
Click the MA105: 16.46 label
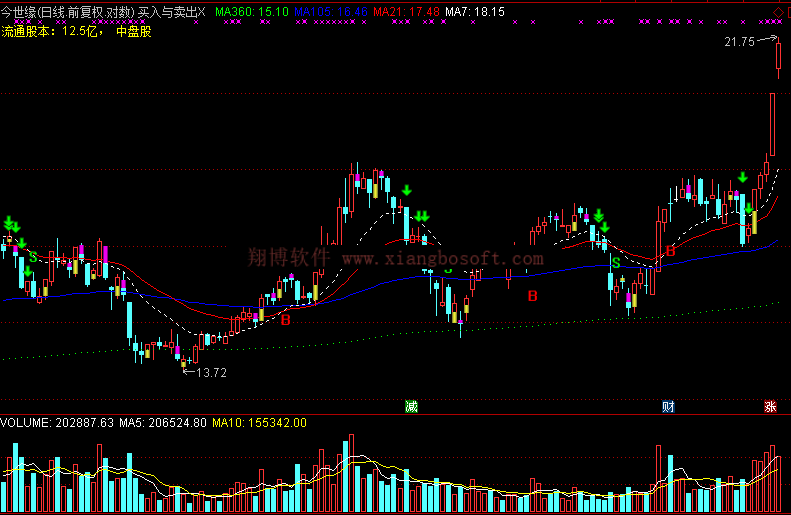pyautogui.click(x=331, y=12)
